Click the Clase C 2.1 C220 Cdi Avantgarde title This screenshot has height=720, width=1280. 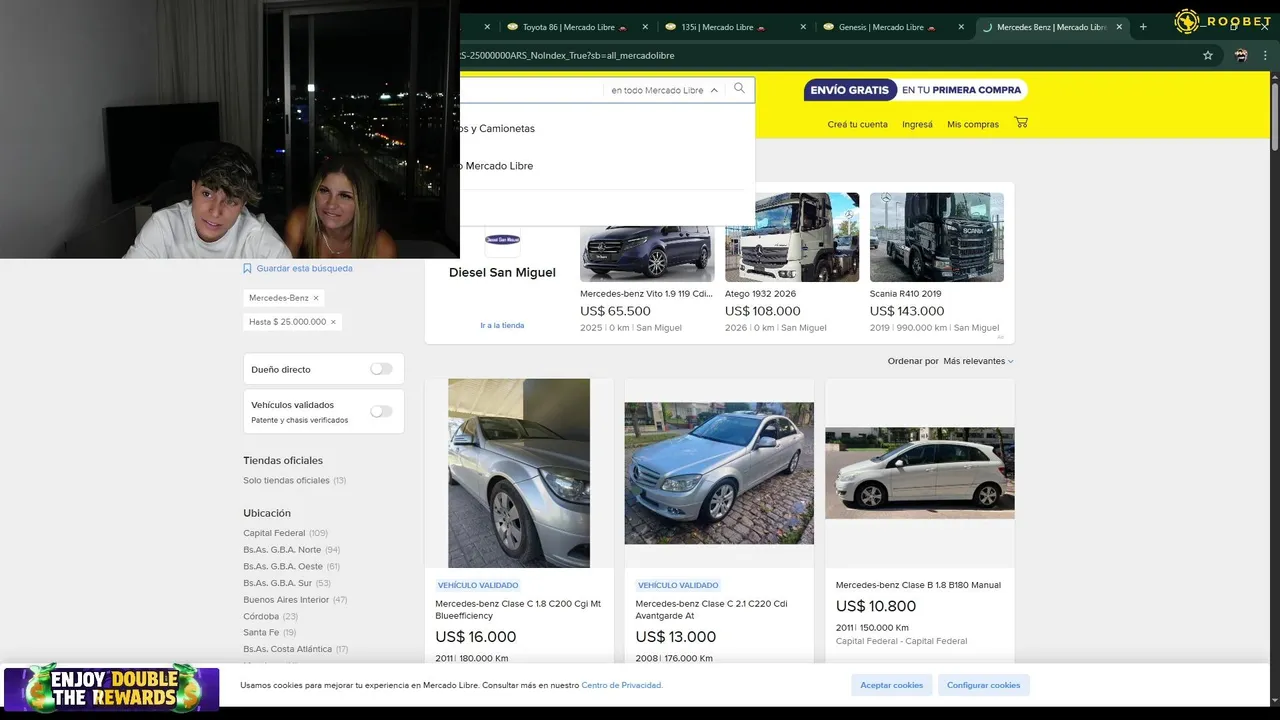(x=711, y=610)
